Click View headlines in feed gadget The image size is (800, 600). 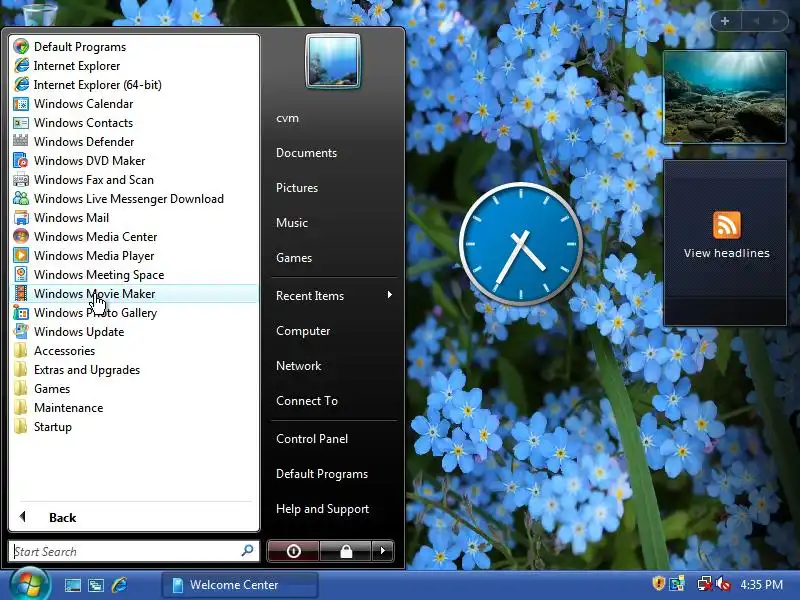click(x=726, y=253)
